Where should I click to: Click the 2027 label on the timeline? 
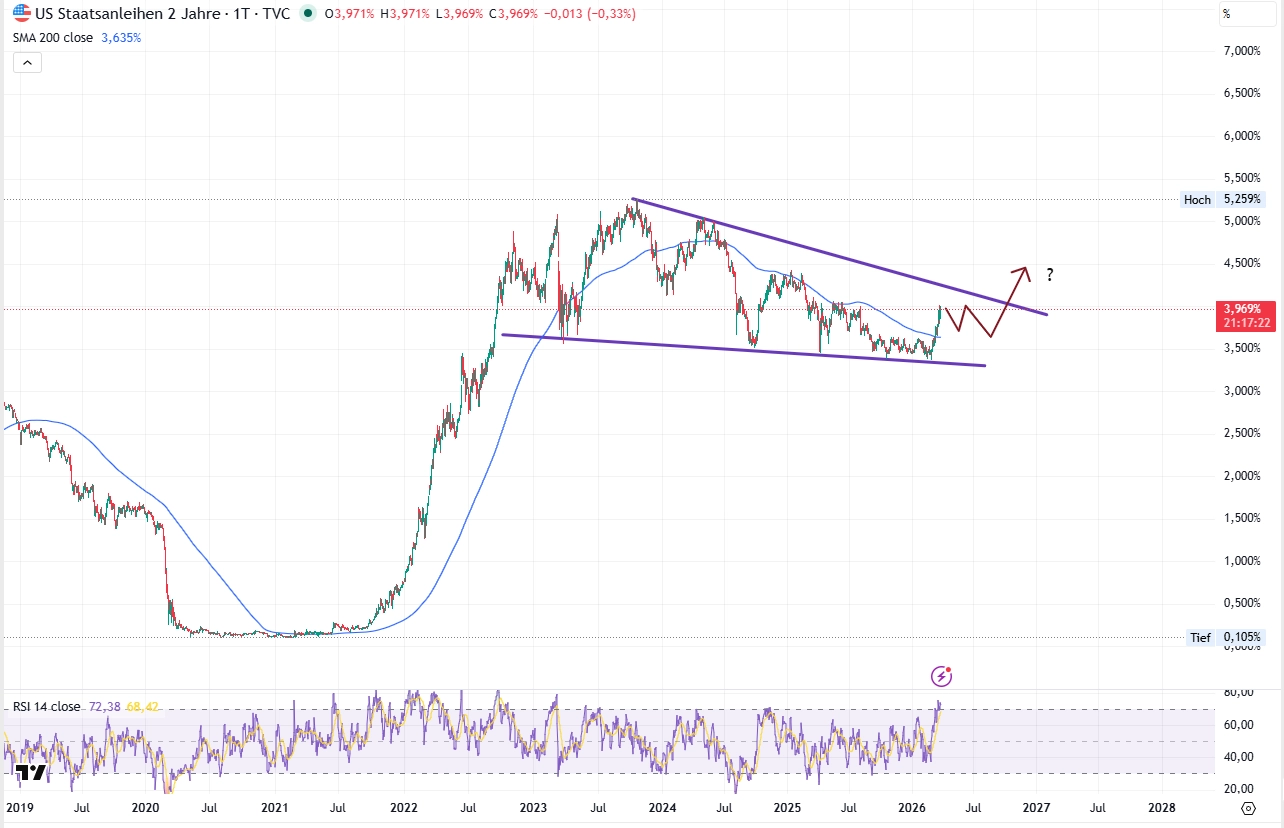[x=1036, y=807]
